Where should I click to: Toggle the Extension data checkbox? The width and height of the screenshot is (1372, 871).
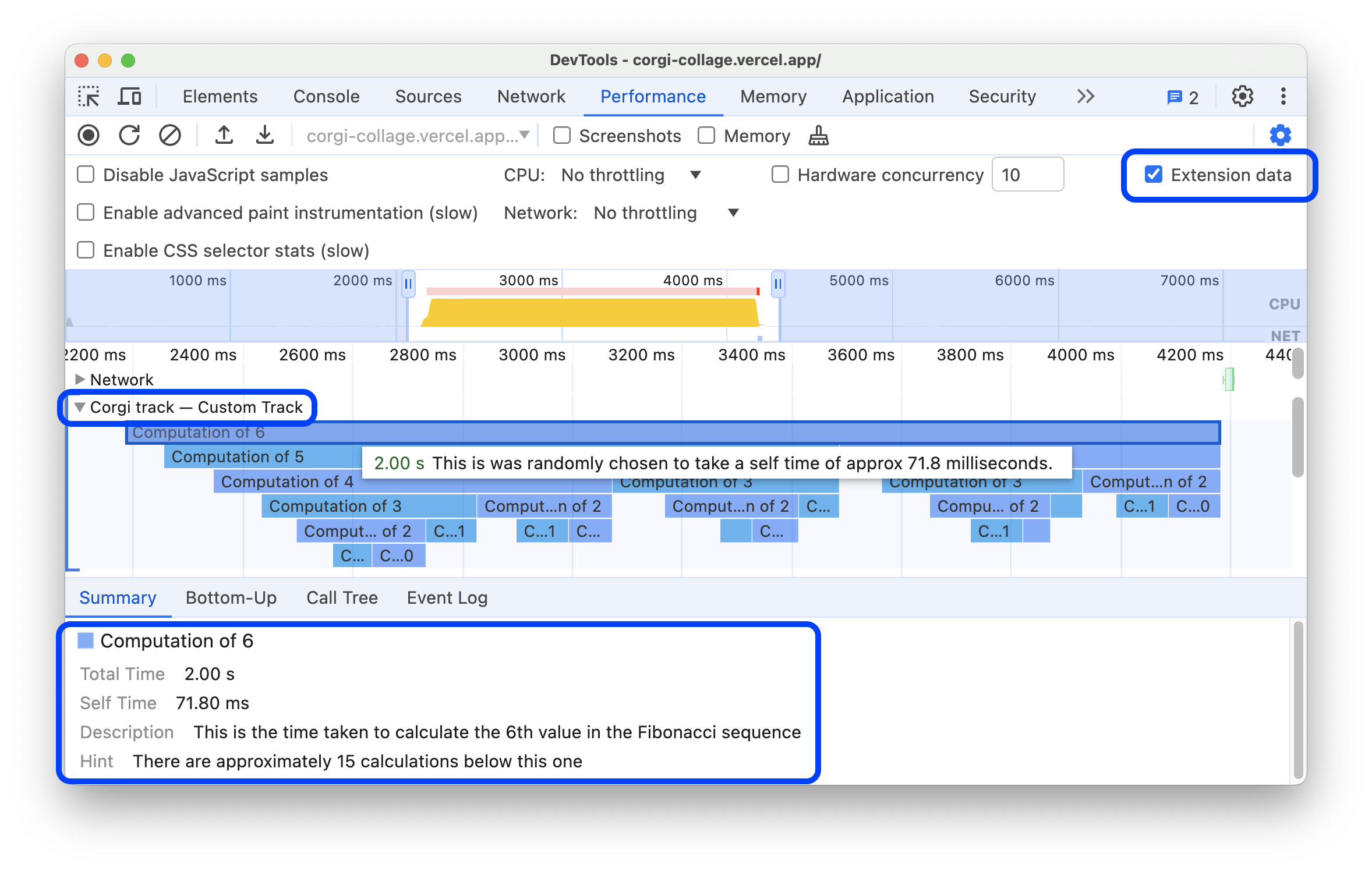pyautogui.click(x=1152, y=174)
